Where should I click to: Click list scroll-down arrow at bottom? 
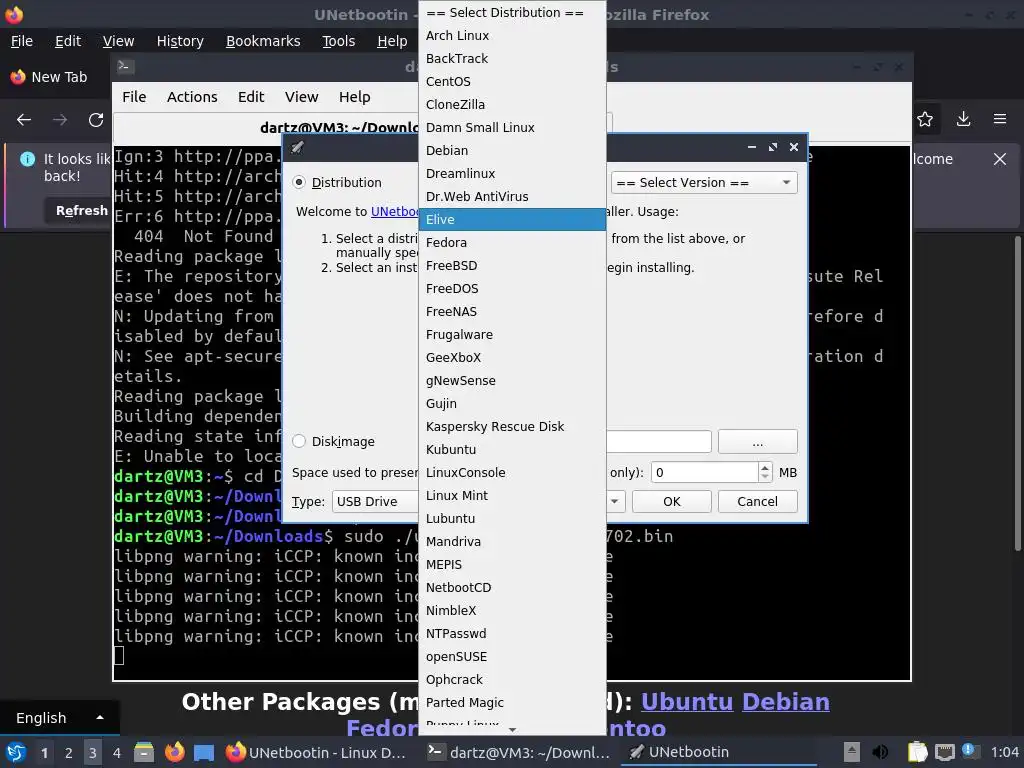coord(512,730)
